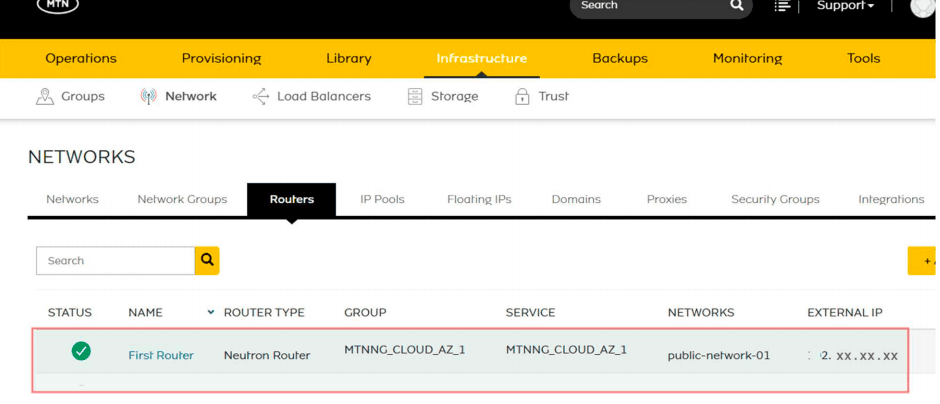Click MTNNG_CLOUD_AZ_1 in the GROUP column

click(x=405, y=349)
